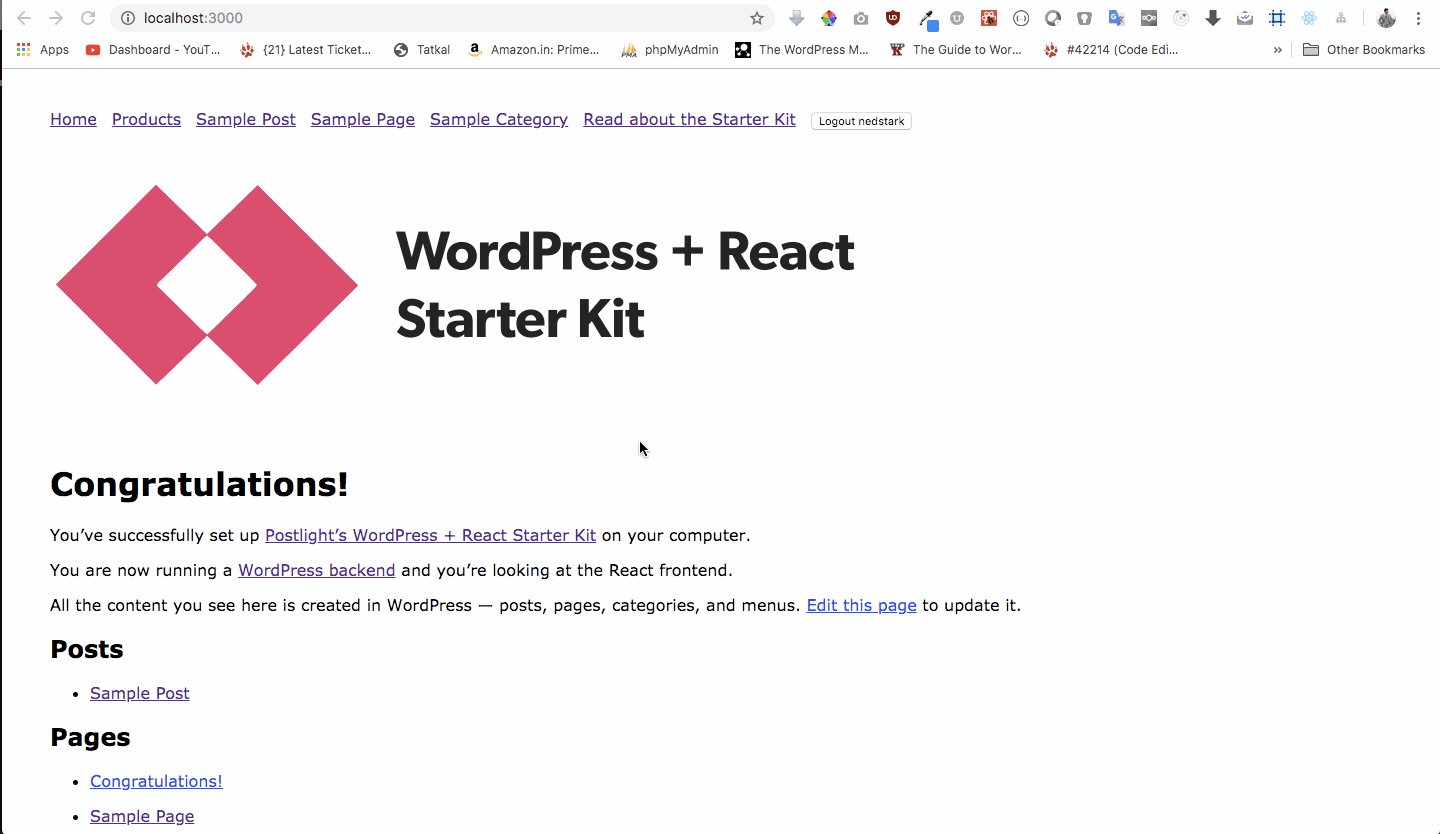Screen dimensions: 1440x834
Task: Open the Chrome profile avatar
Action: tap(1386, 18)
